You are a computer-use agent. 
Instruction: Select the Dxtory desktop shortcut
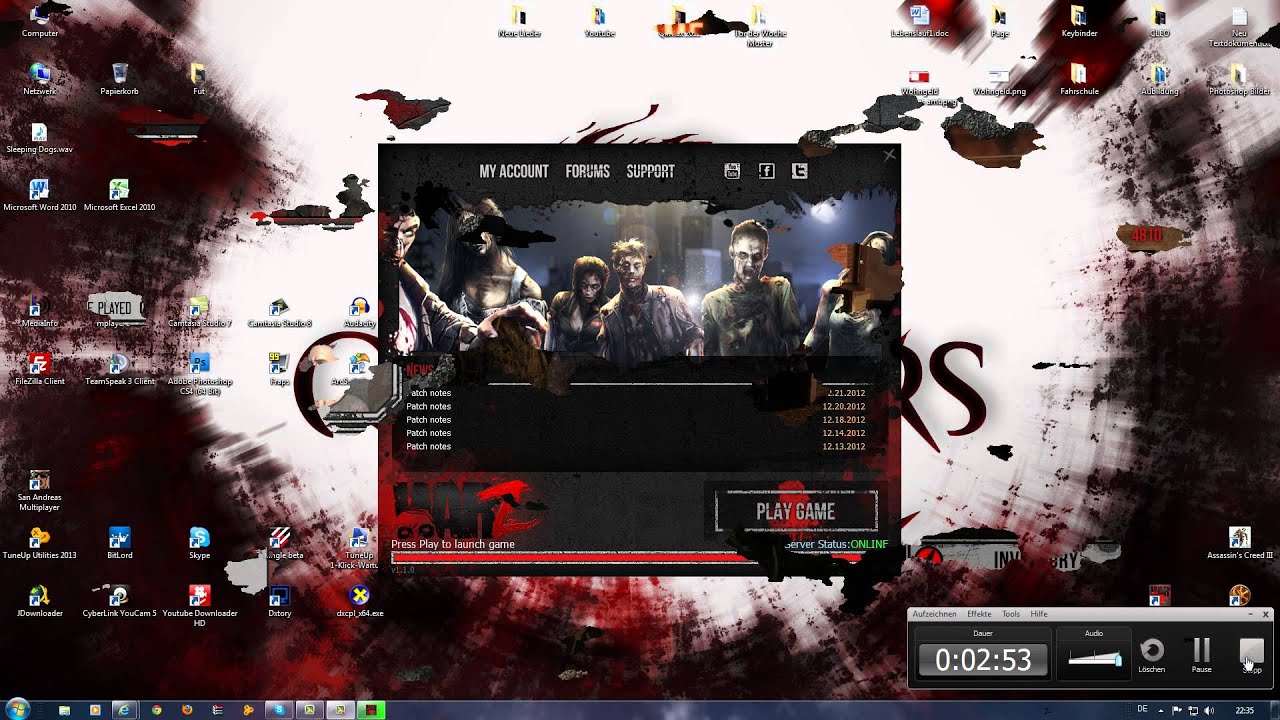[279, 601]
